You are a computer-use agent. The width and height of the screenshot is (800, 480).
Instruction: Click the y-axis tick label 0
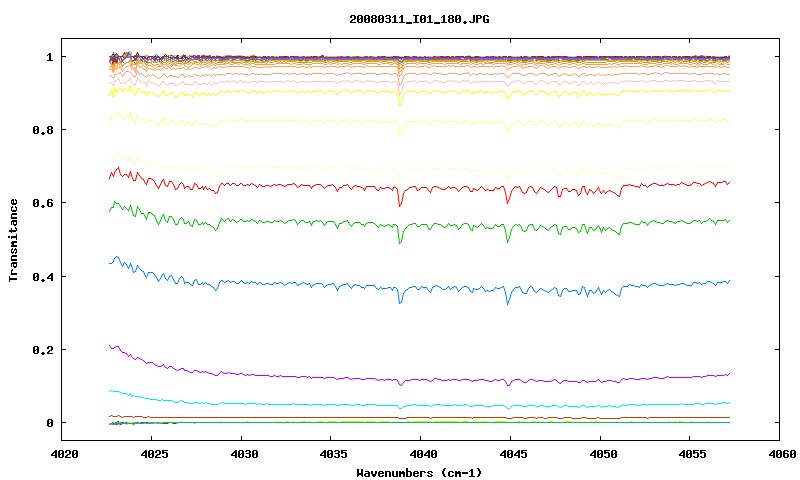(49, 423)
